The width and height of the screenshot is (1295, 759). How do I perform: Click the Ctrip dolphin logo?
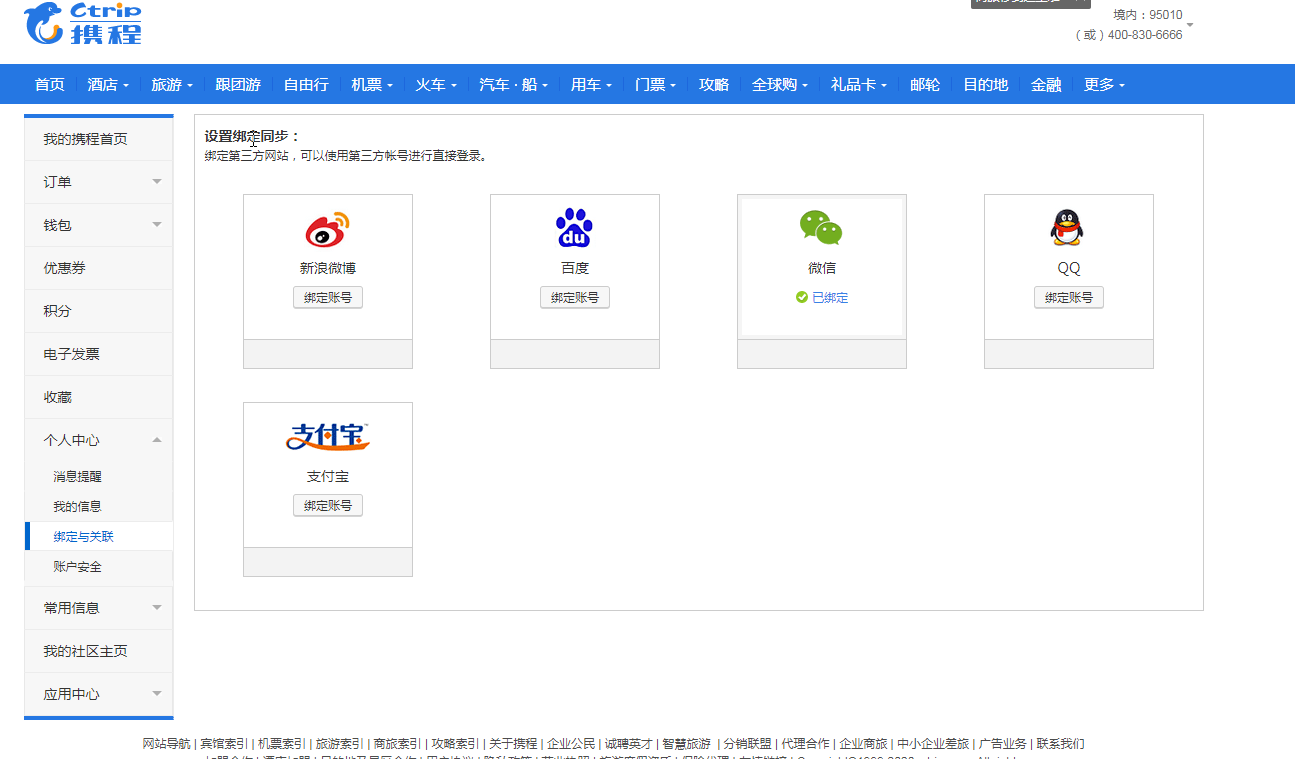tap(83, 24)
